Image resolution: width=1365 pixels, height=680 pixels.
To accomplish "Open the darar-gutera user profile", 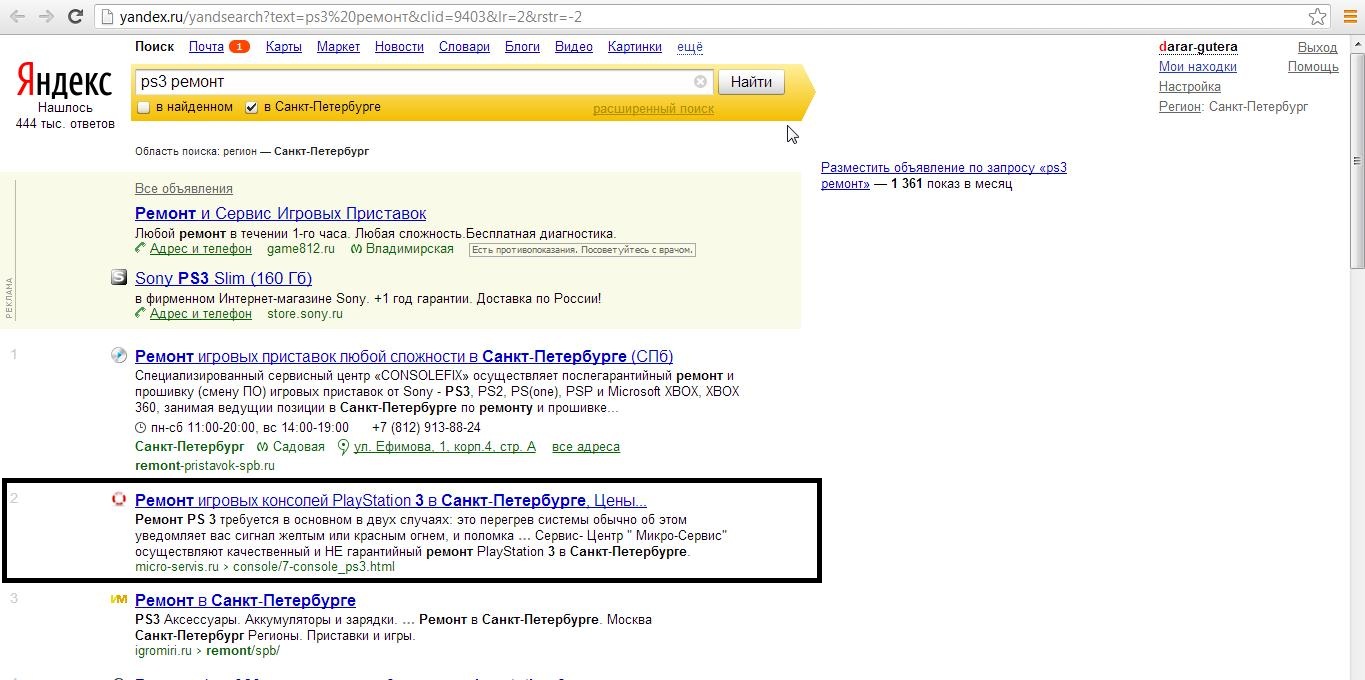I will [1198, 47].
